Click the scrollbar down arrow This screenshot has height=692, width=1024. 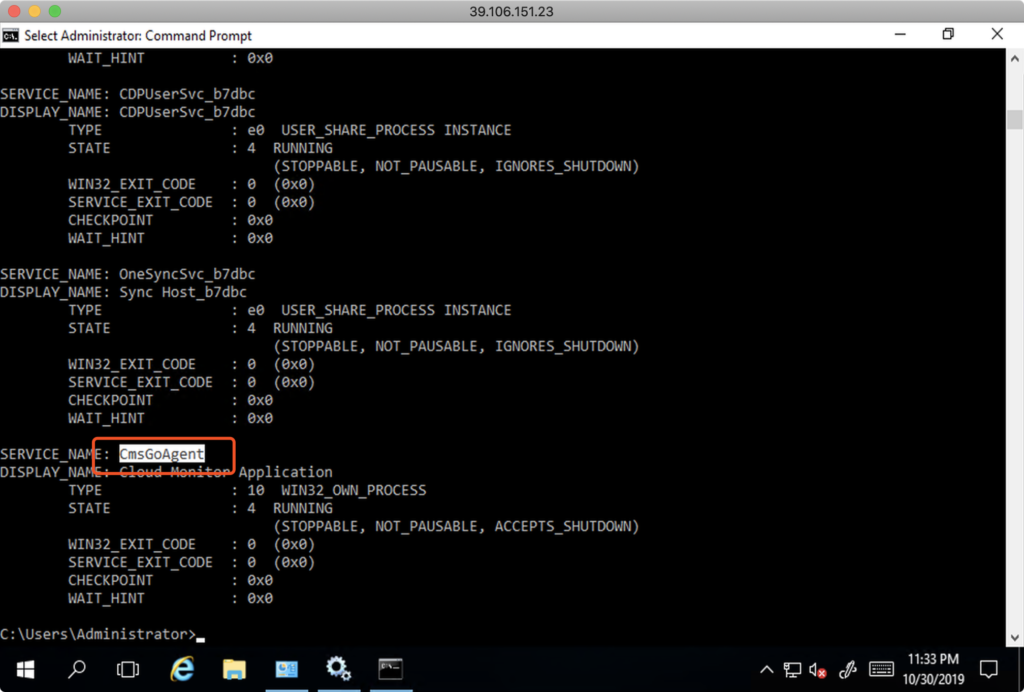click(x=1014, y=636)
